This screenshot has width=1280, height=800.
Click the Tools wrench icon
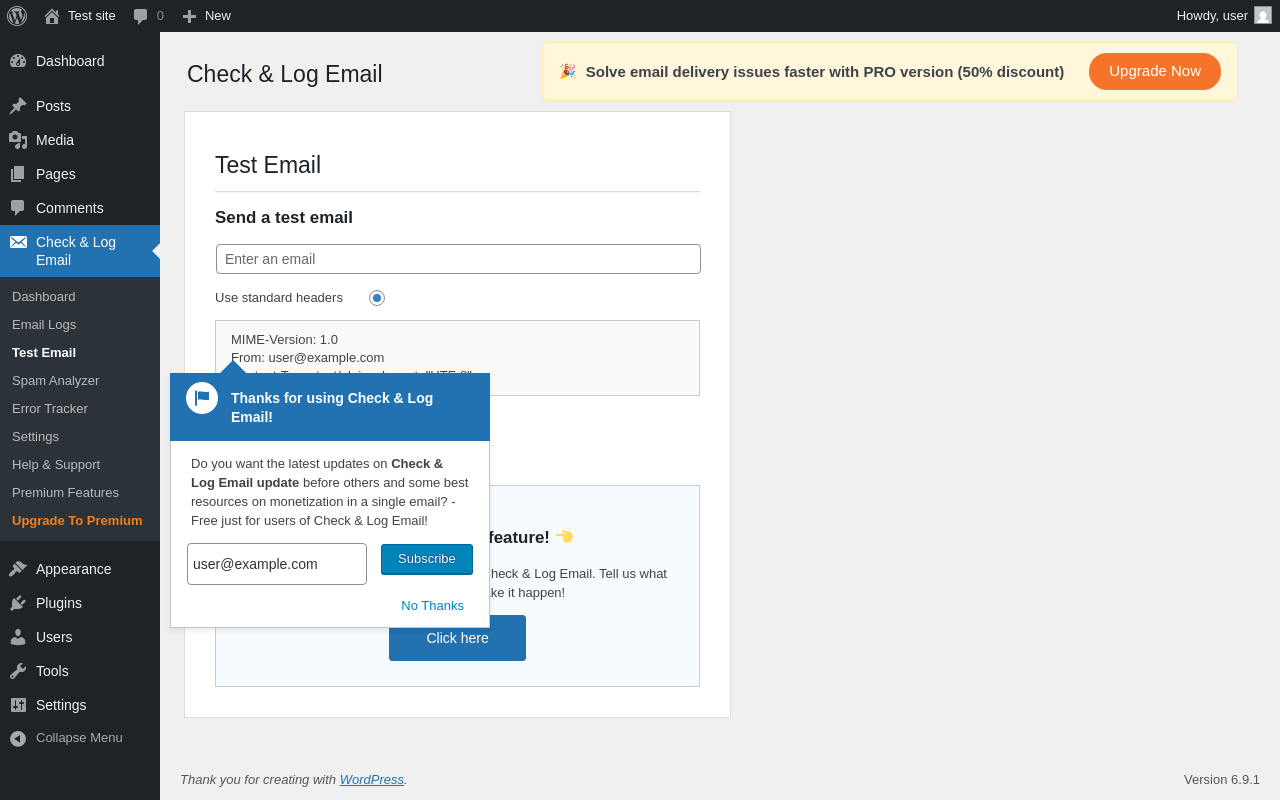click(18, 671)
